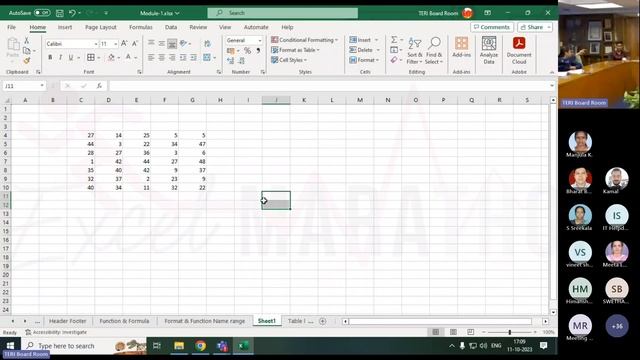Open Sort & Filter menu
Screen dimensions: 640x360
pos(415,51)
